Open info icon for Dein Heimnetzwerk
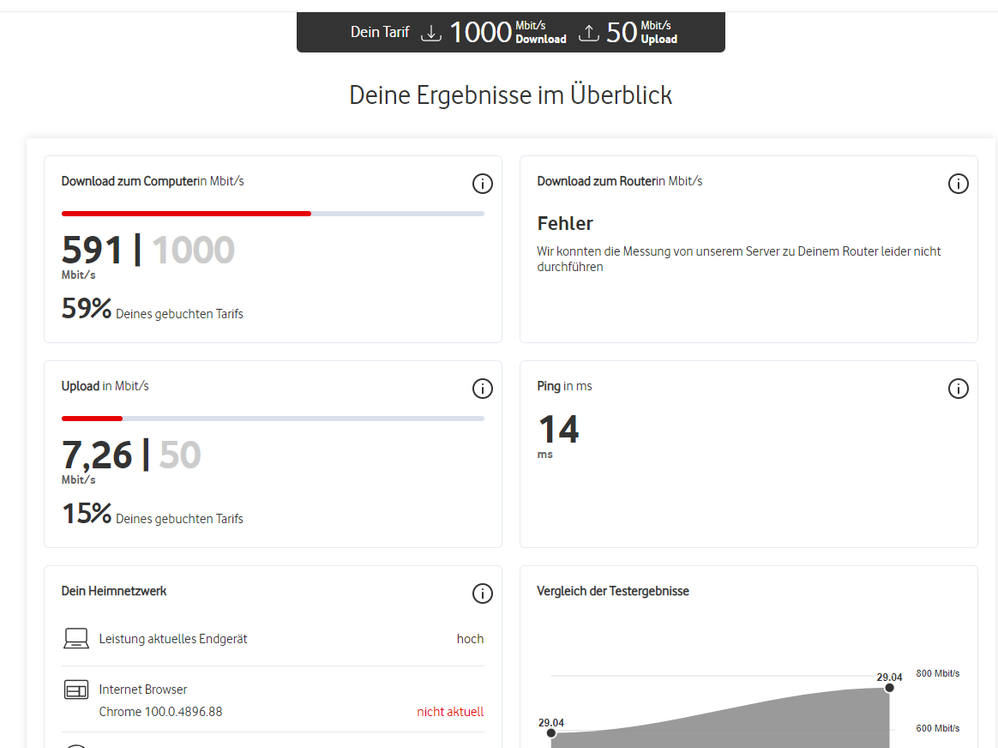 pyautogui.click(x=482, y=594)
